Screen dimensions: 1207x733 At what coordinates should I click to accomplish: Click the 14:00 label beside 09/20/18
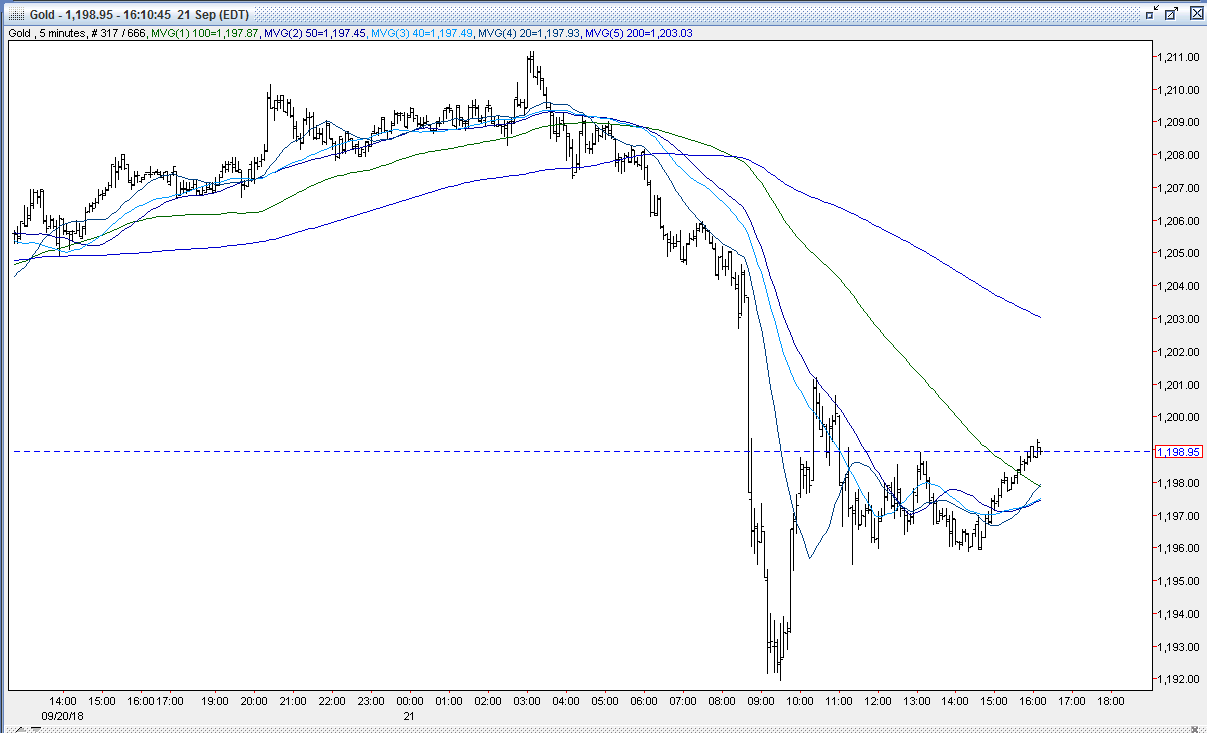tap(63, 702)
